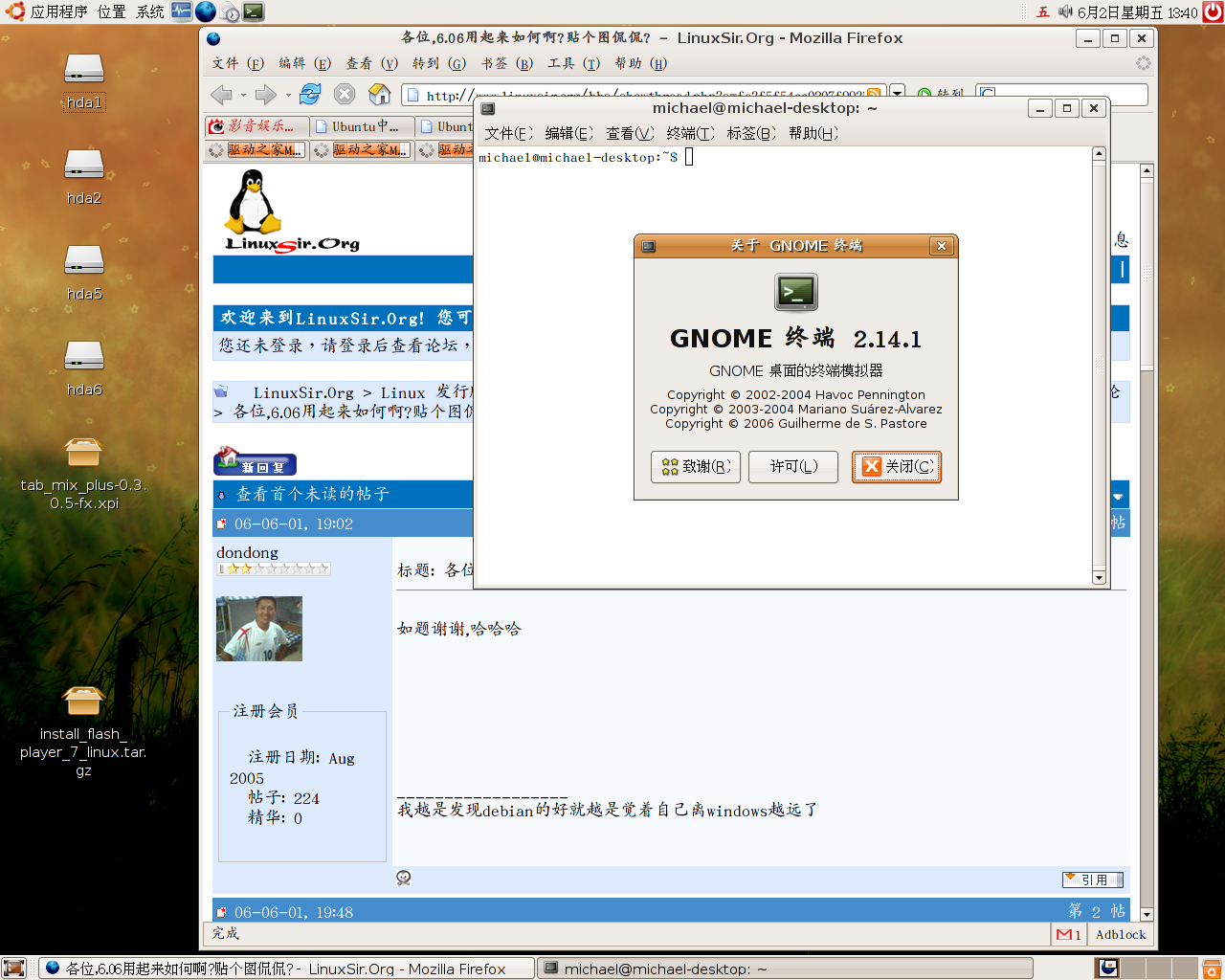
Task: Open terminal 标签(B) menu
Action: tap(751, 133)
